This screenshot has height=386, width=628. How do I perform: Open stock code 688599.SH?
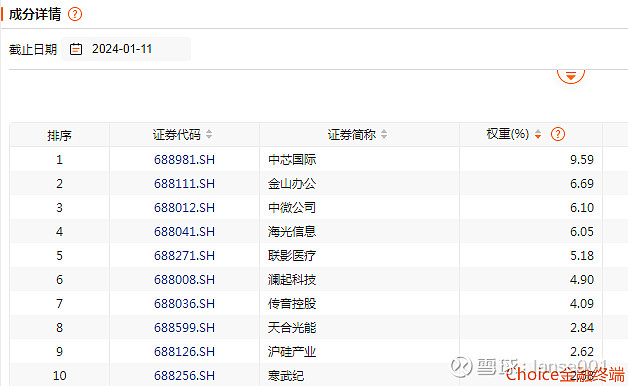point(184,328)
